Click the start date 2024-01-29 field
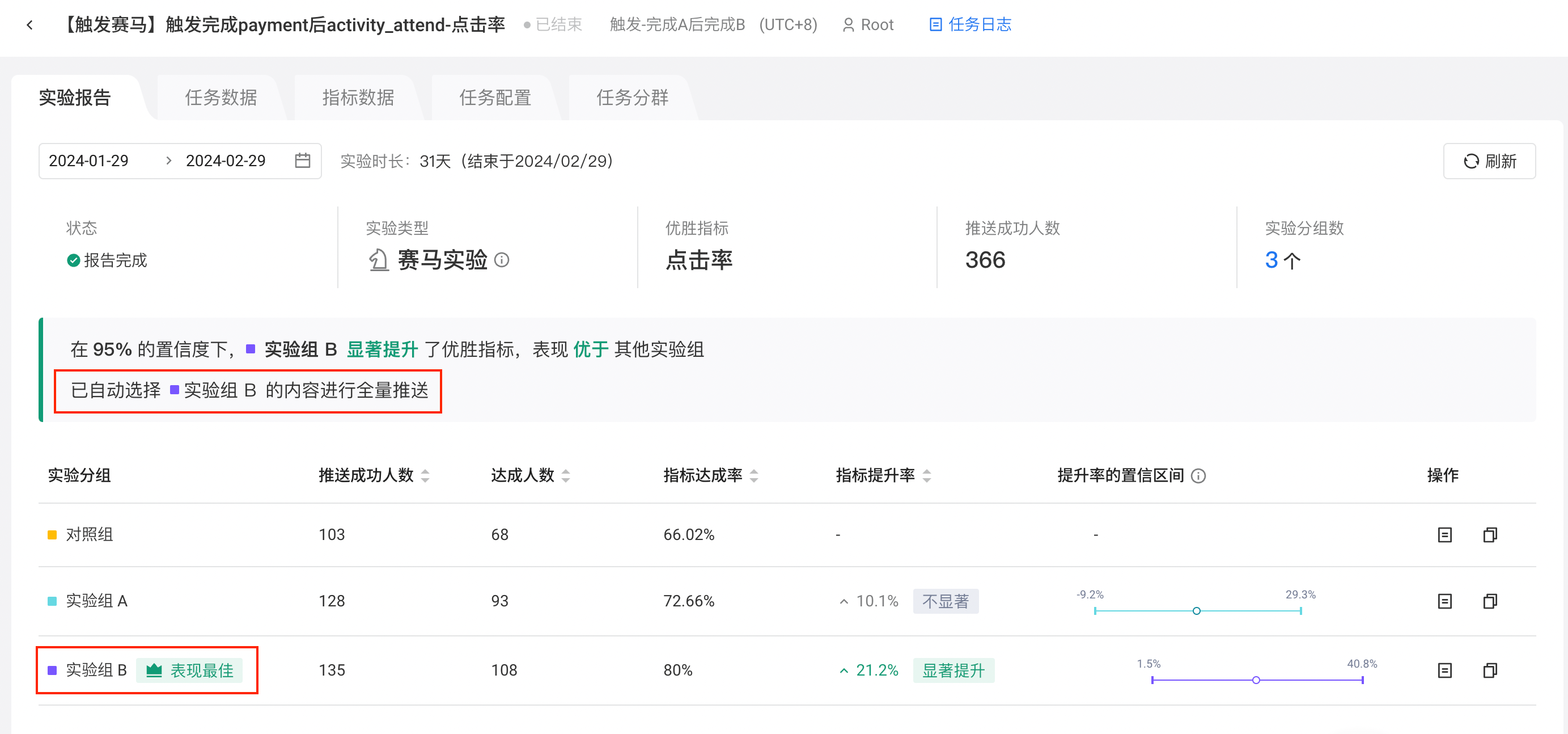Image resolution: width=1568 pixels, height=734 pixels. point(89,161)
